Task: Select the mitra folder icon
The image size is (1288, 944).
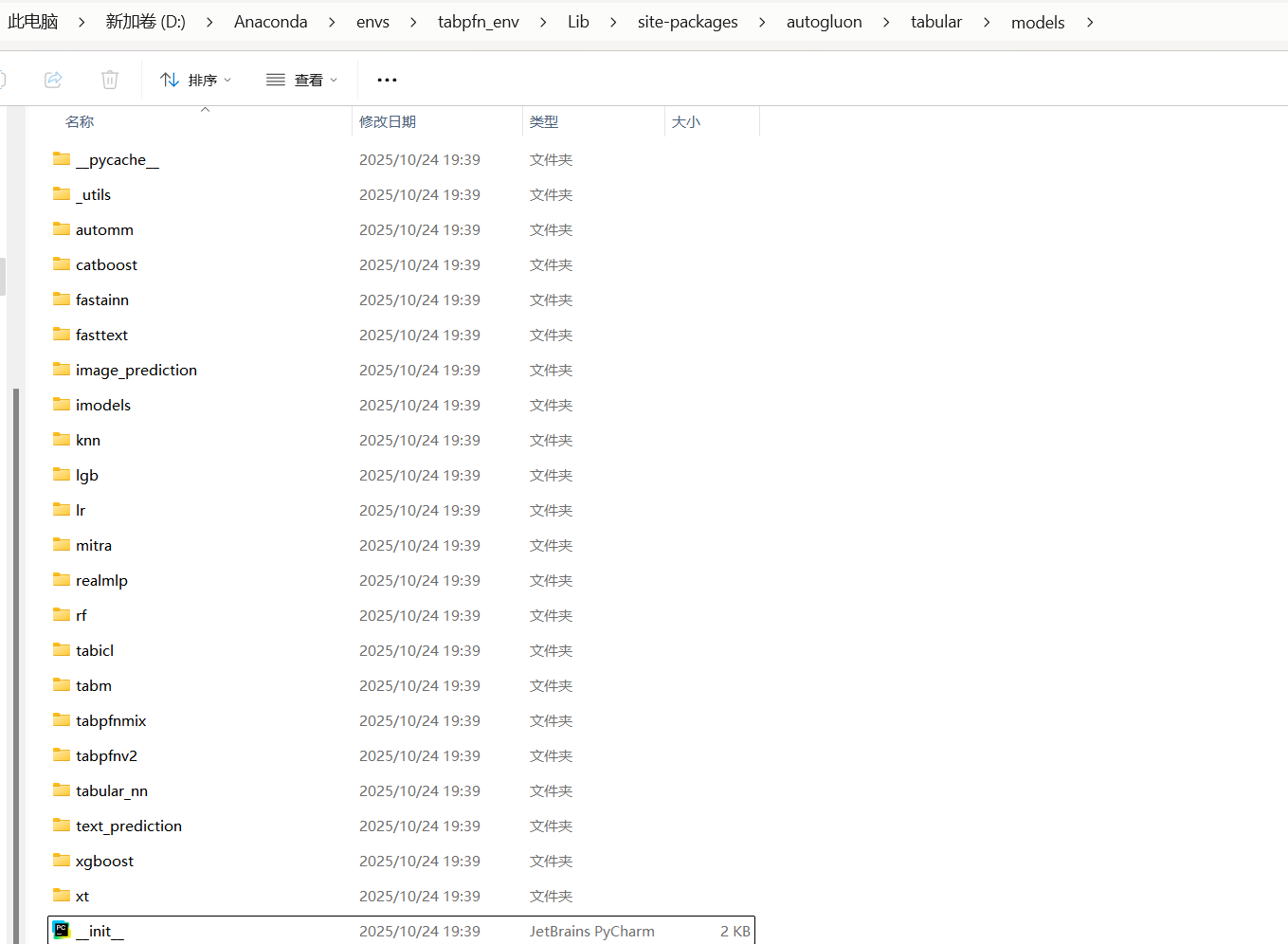Action: point(62,544)
